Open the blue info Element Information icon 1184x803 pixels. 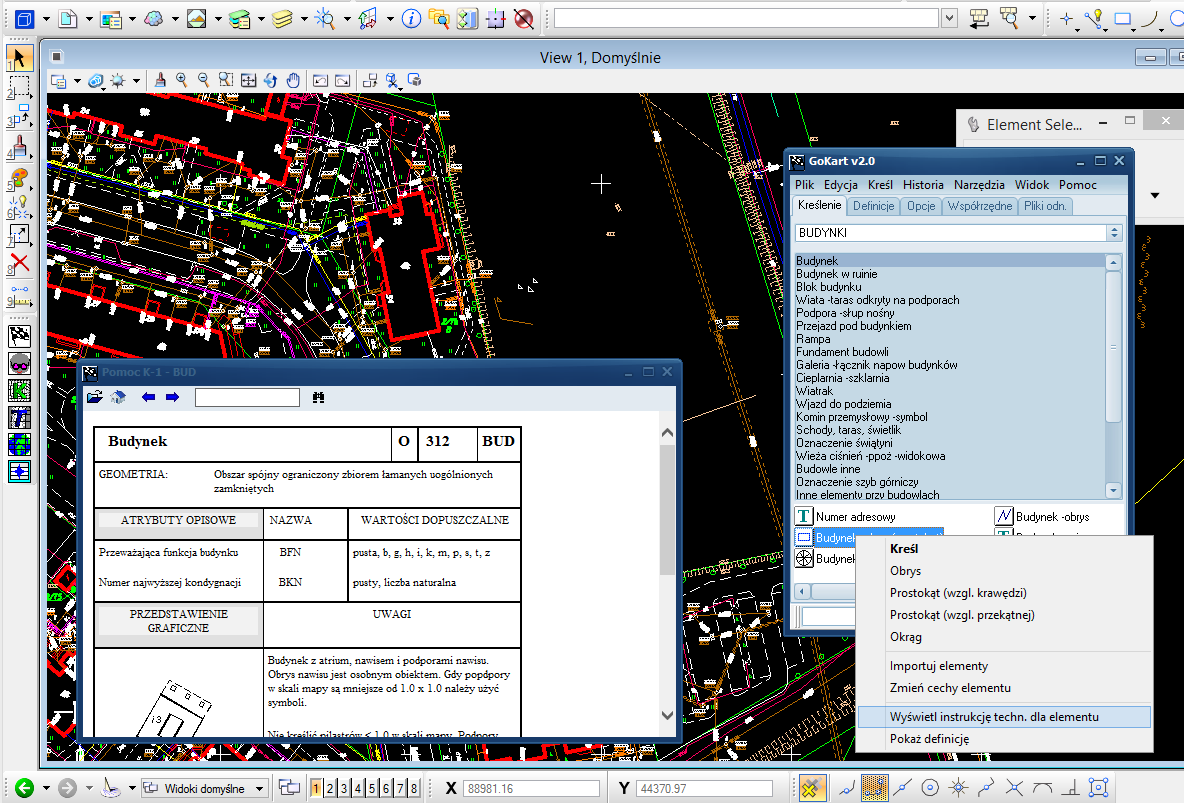[411, 18]
